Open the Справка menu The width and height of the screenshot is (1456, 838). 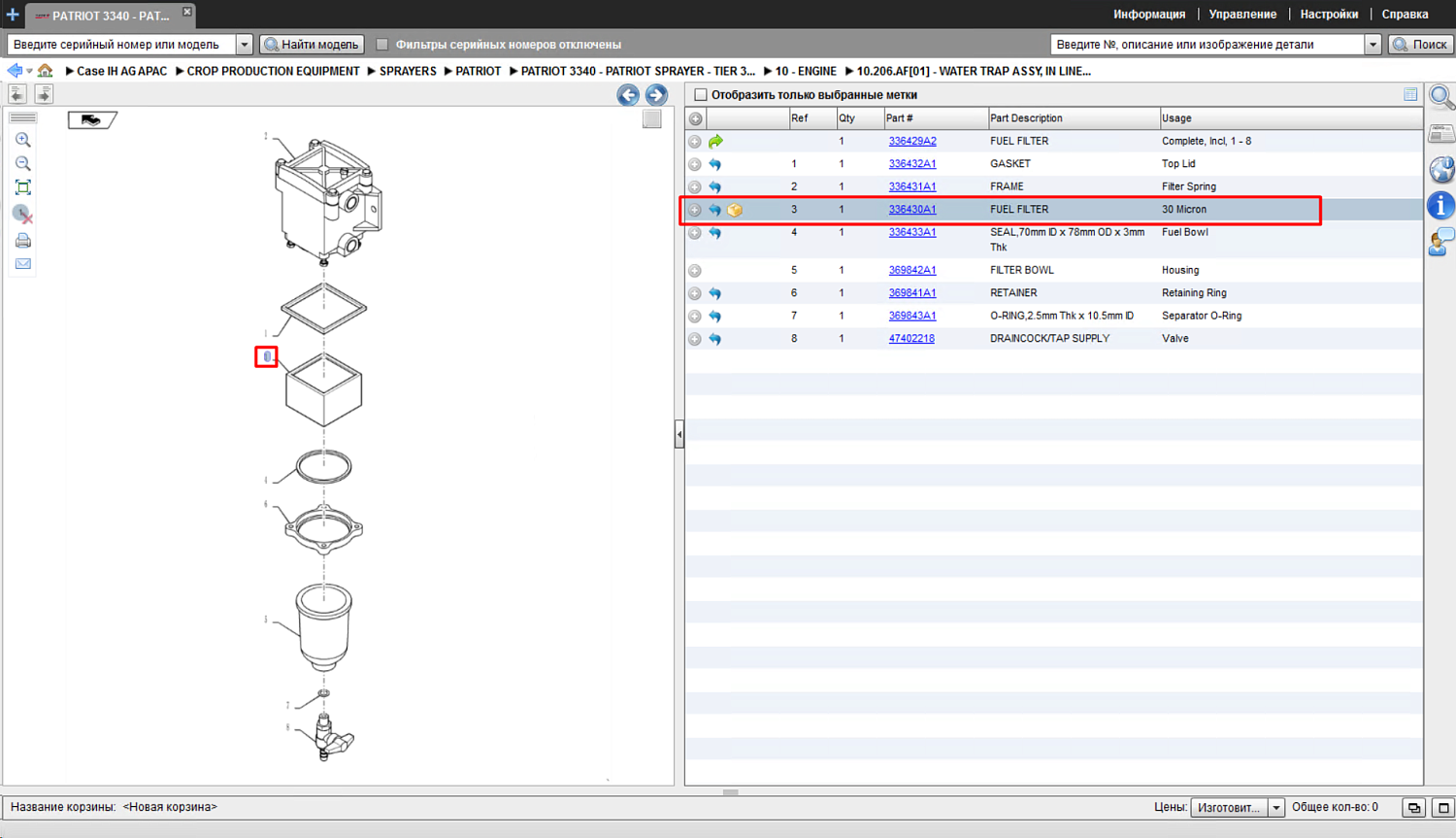[1405, 15]
